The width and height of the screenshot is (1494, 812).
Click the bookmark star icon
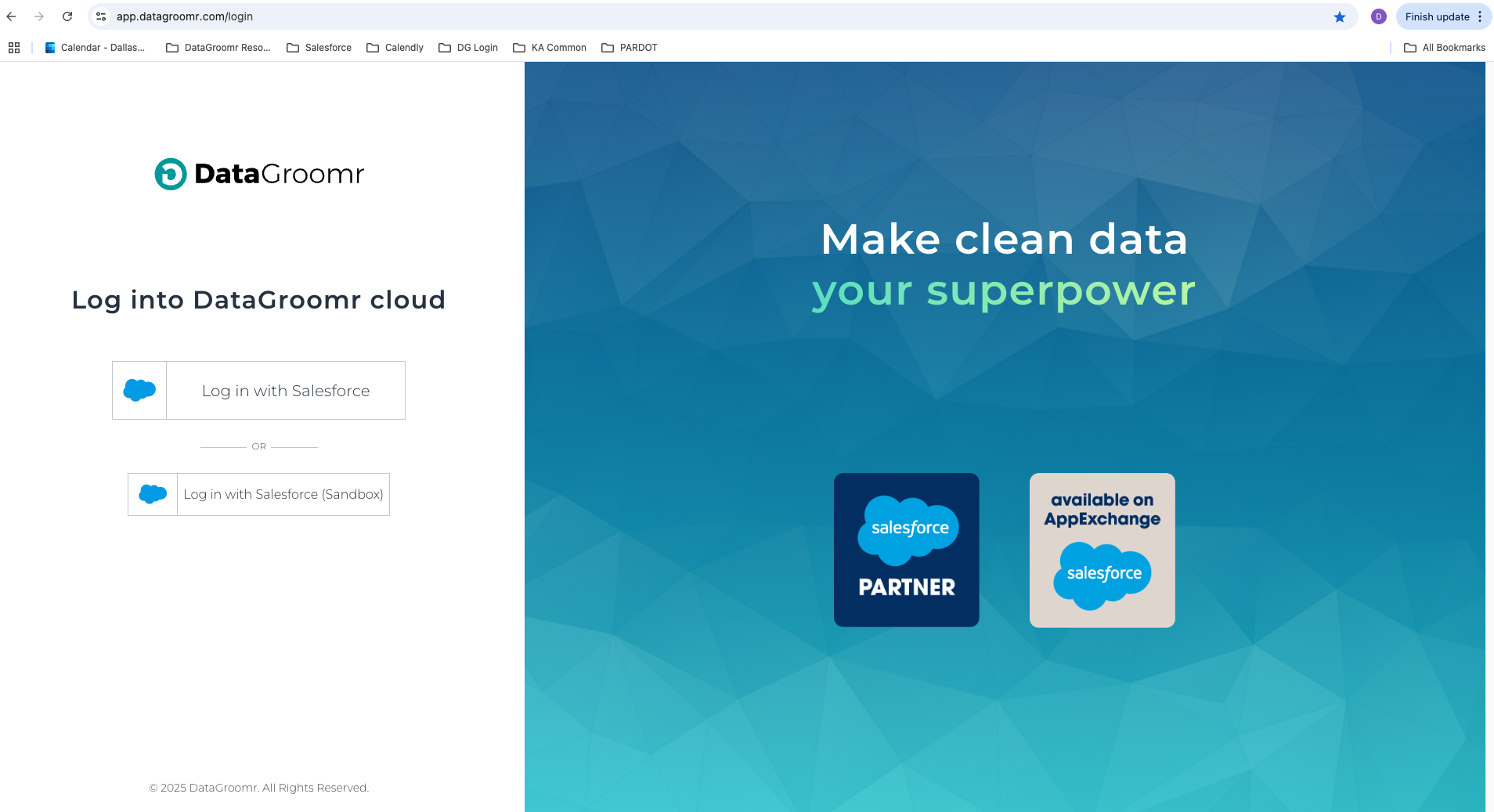click(1340, 16)
